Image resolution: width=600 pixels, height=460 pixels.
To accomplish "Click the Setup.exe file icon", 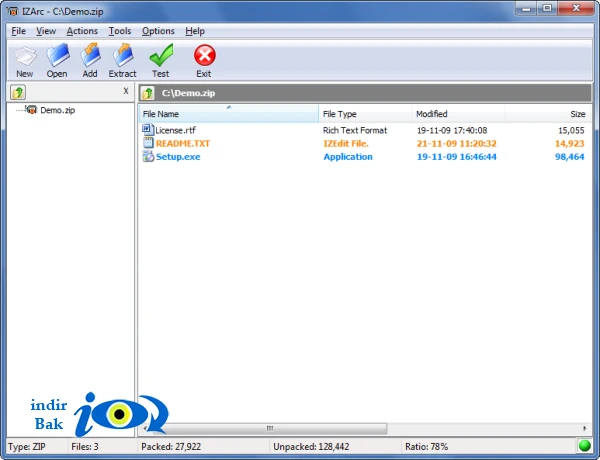I will (148, 156).
